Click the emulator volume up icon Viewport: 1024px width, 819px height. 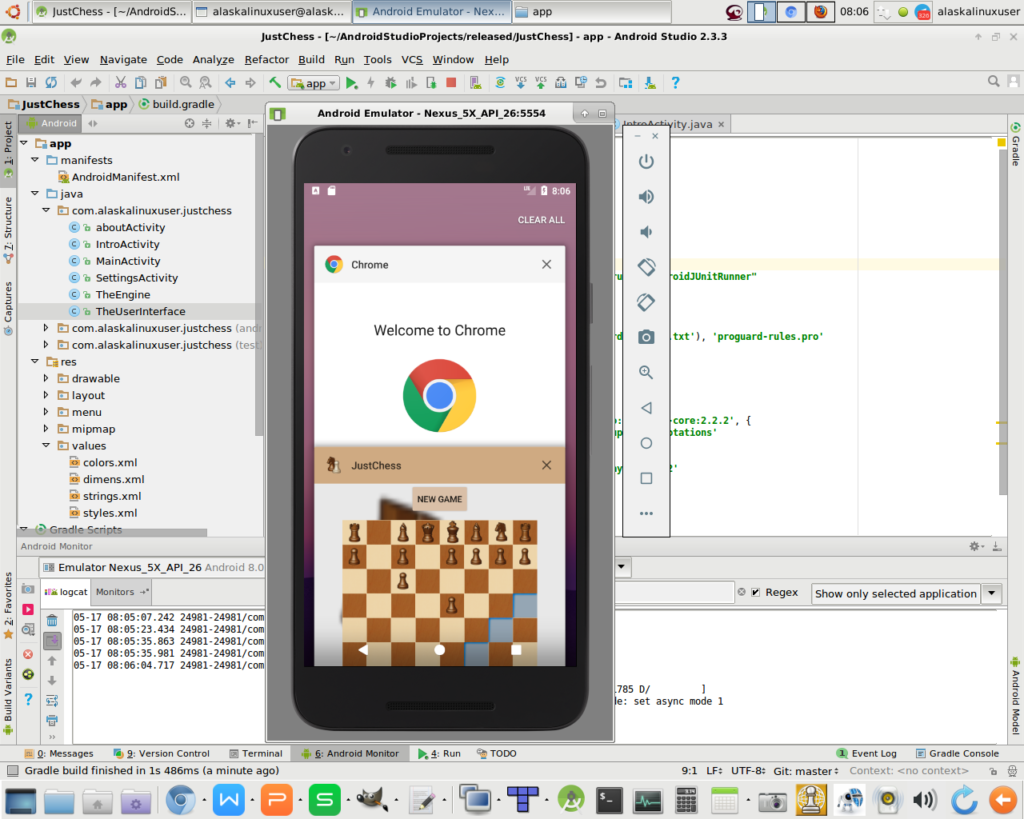(646, 197)
